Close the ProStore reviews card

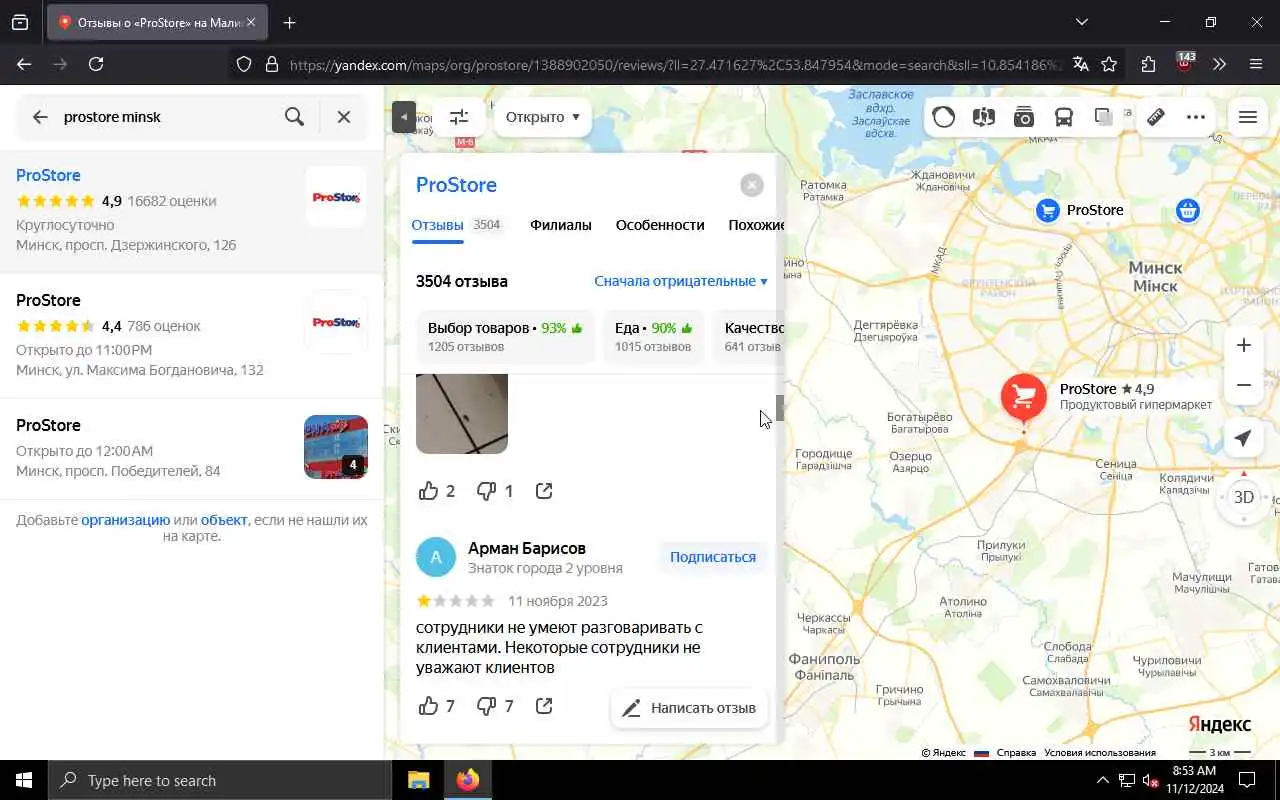click(x=751, y=185)
